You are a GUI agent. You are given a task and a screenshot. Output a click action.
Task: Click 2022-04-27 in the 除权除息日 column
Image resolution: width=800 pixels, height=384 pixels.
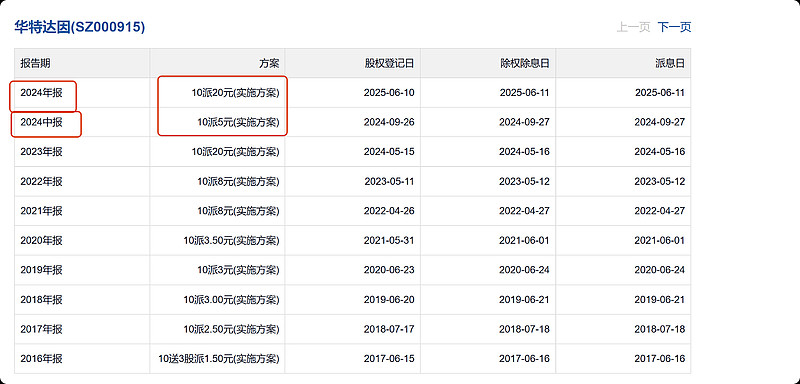[524, 211]
